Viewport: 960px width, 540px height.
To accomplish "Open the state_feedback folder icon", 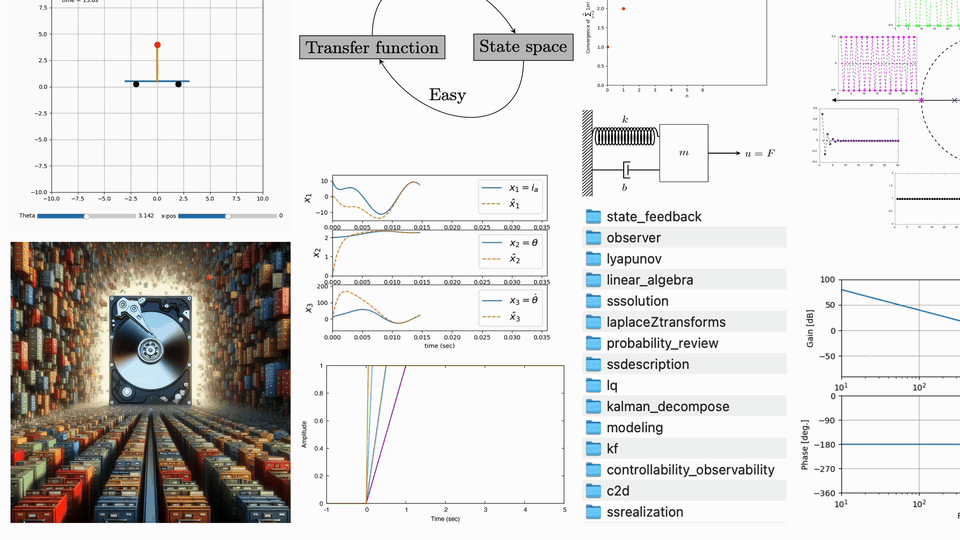I will pyautogui.click(x=593, y=216).
